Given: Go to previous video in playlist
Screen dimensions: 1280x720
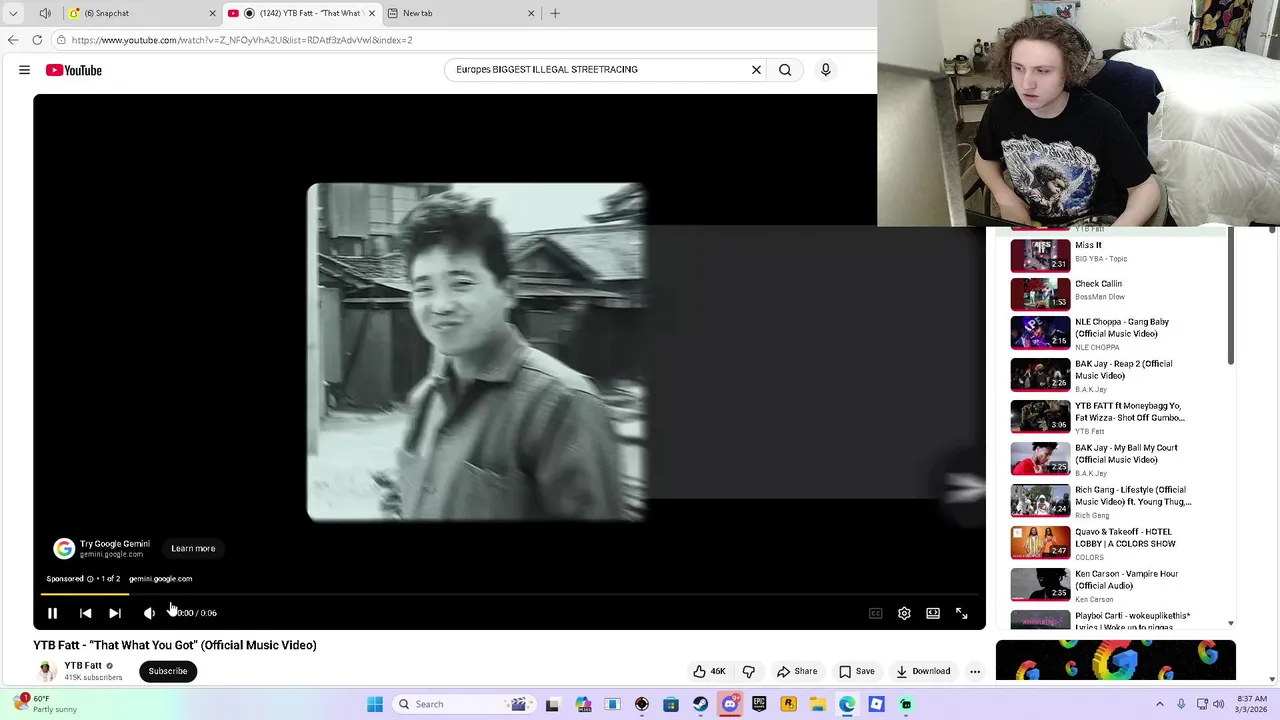Looking at the screenshot, I should point(85,613).
